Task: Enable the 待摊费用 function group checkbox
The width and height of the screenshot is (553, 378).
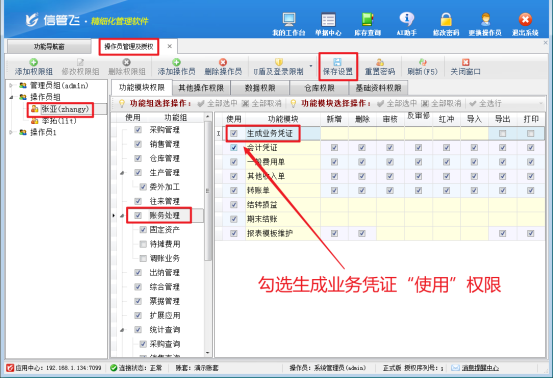Action: coord(143,244)
